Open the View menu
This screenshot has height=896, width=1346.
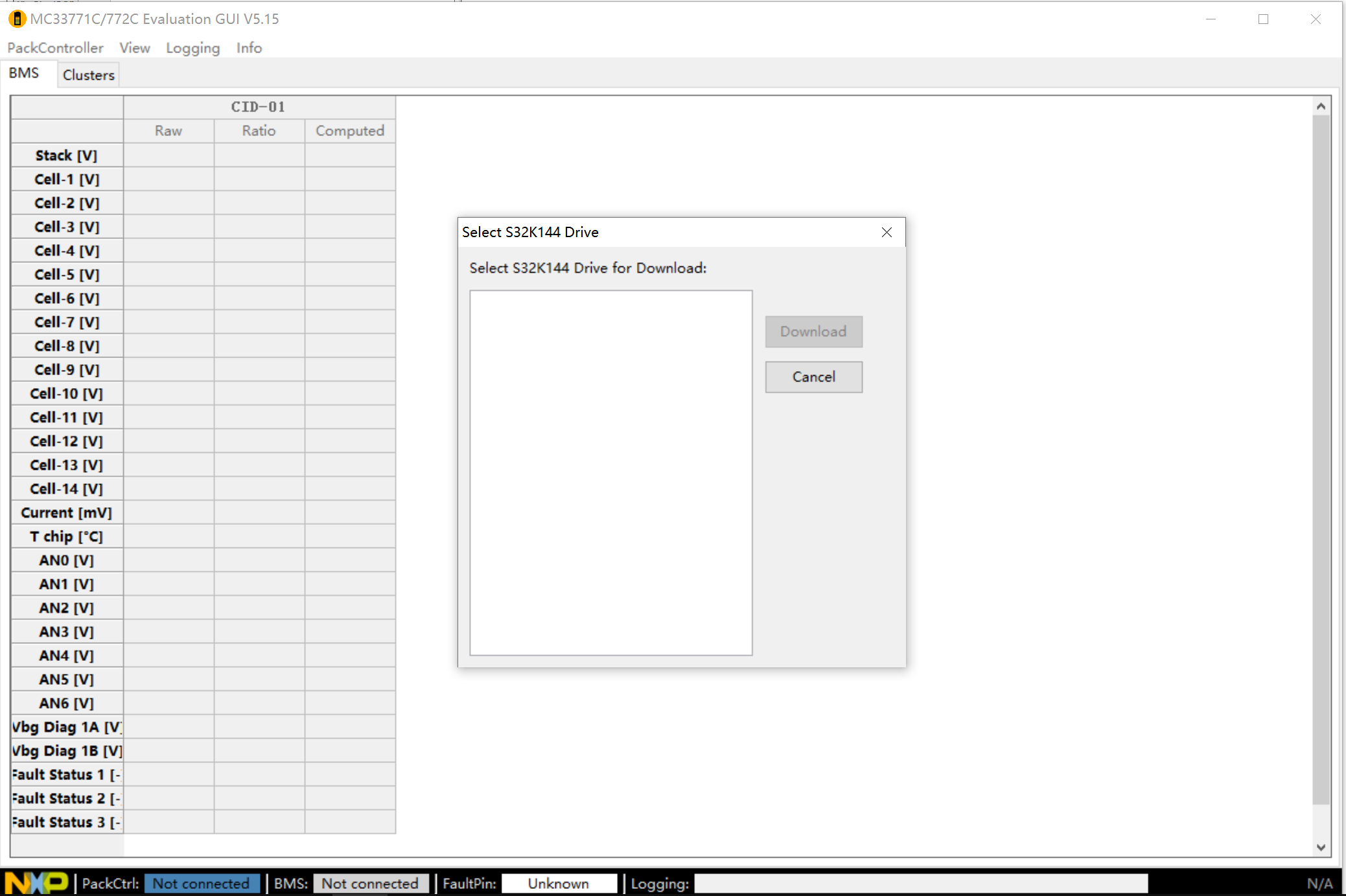(x=134, y=47)
